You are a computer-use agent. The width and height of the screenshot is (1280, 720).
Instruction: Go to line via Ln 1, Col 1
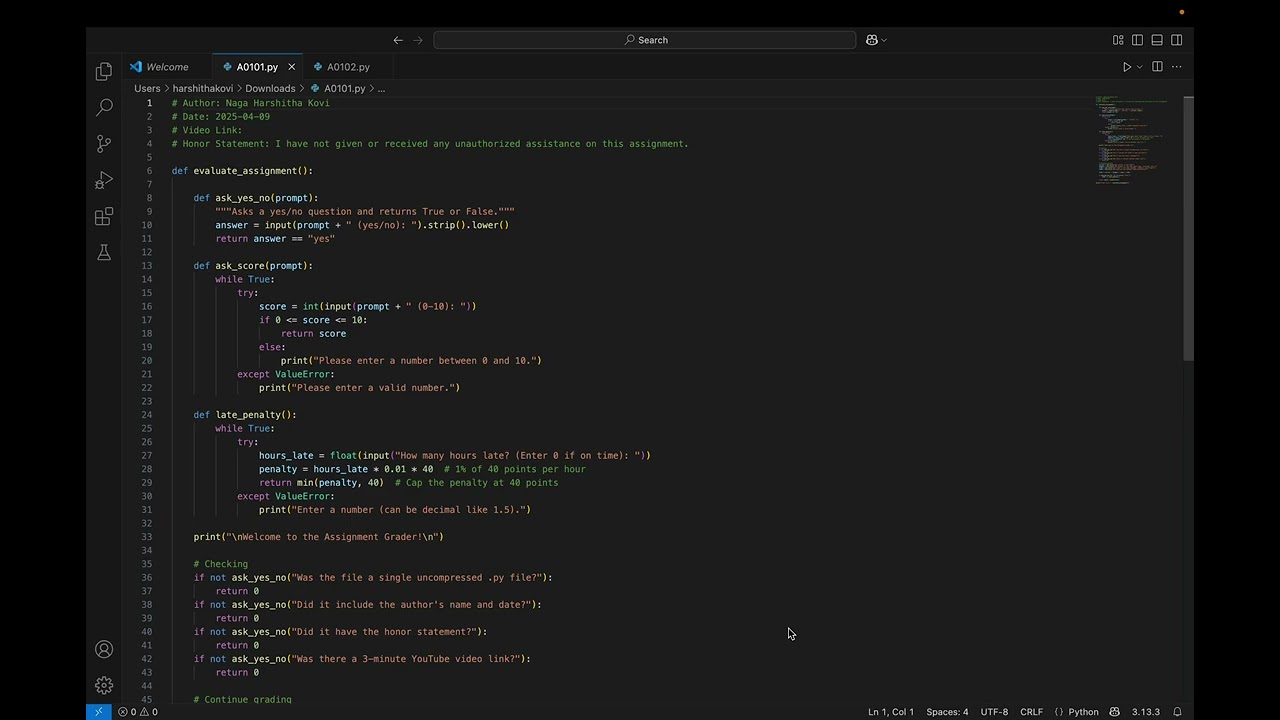pos(890,712)
